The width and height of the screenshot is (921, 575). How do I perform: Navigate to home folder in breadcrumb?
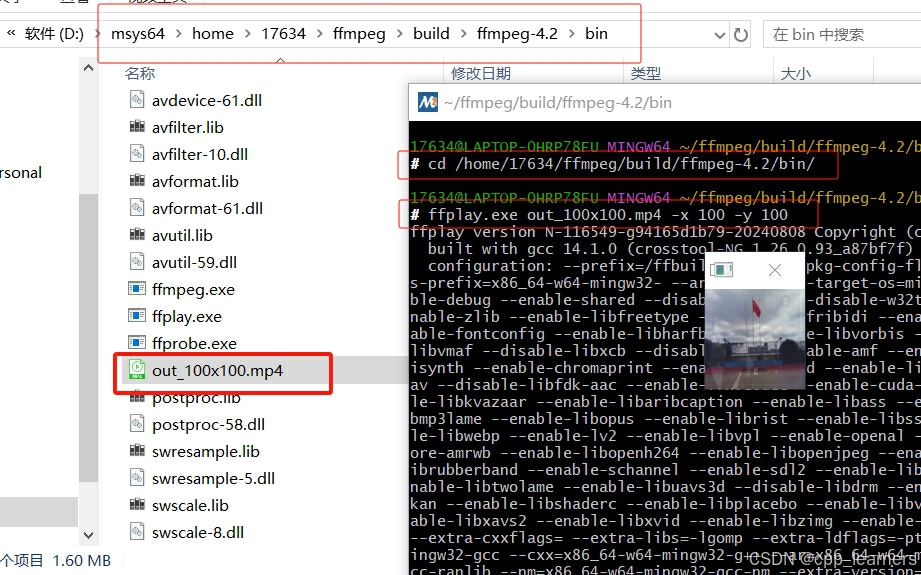click(213, 34)
